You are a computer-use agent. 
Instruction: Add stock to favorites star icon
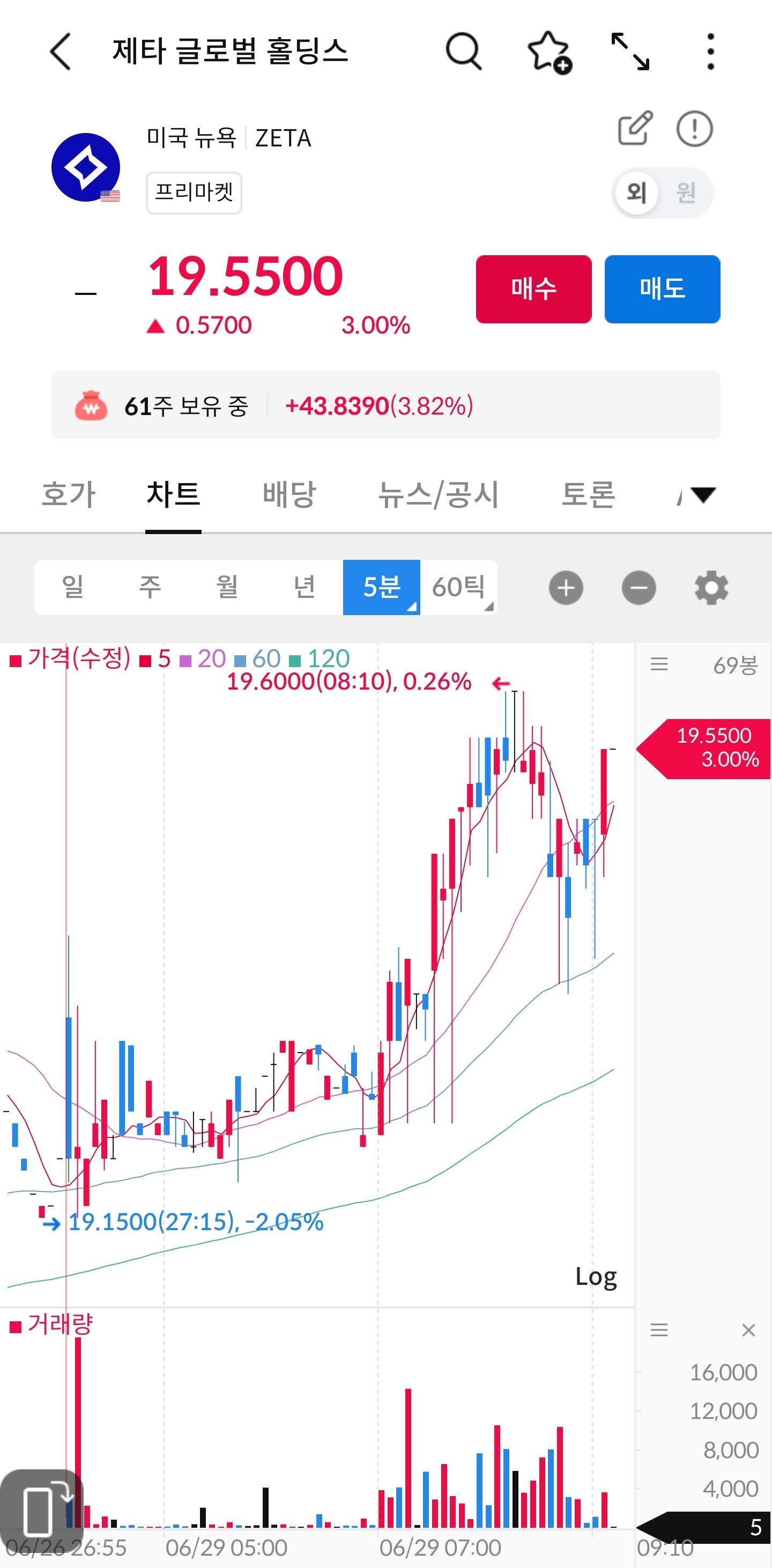coord(549,53)
